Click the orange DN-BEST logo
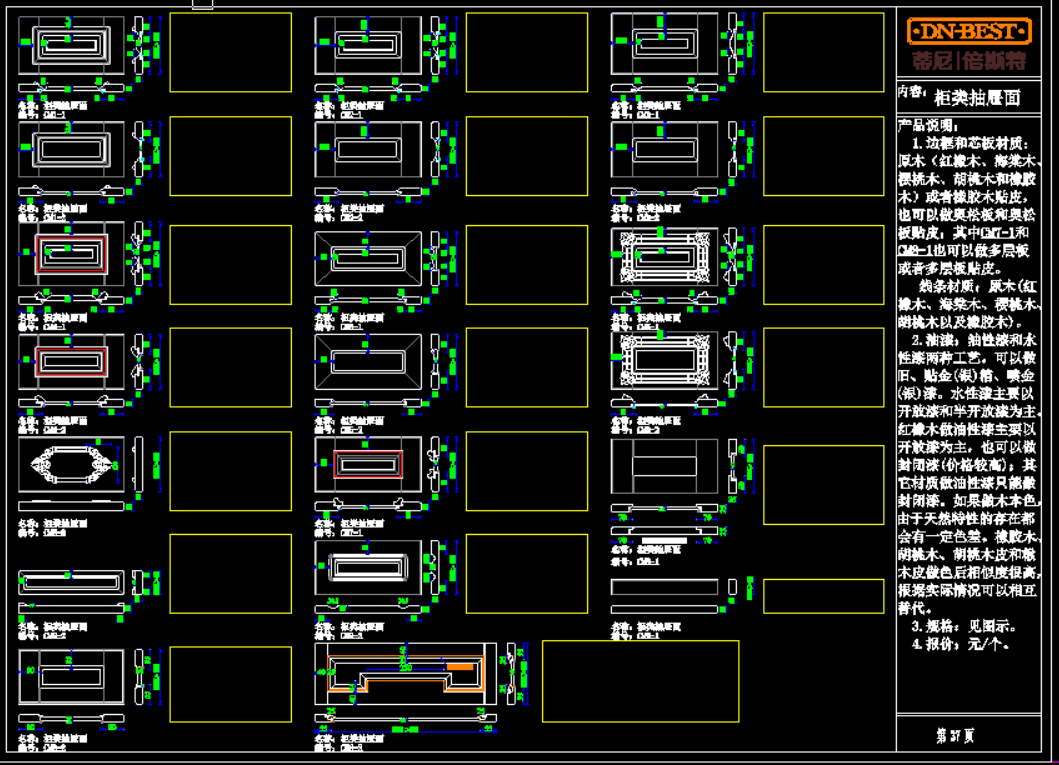Viewport: 1059px width, 765px height. [x=968, y=31]
